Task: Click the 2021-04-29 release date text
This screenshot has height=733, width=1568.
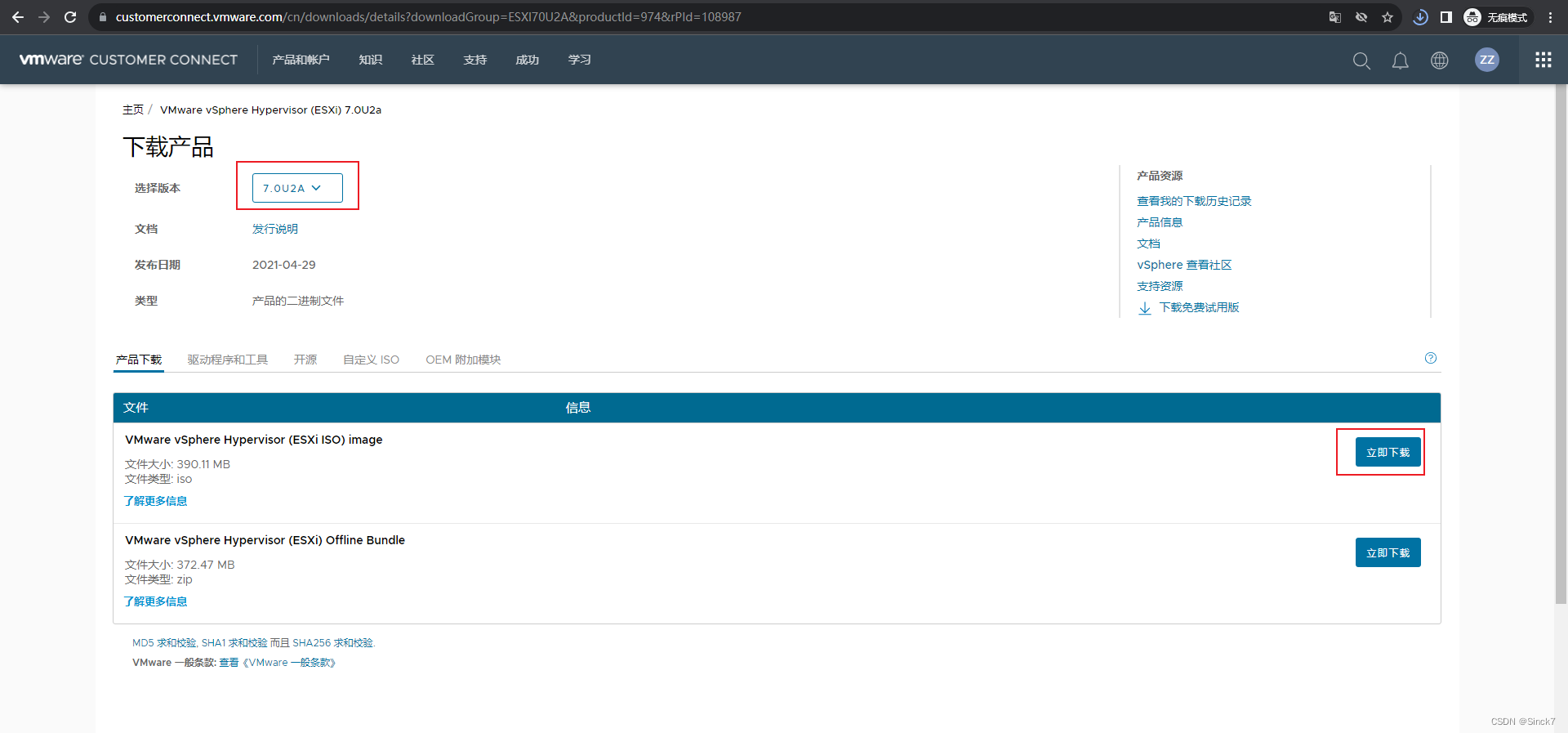Action: click(x=284, y=265)
